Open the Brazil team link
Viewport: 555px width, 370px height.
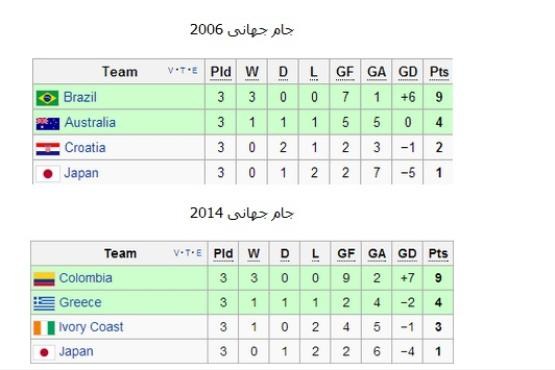pyautogui.click(x=80, y=97)
